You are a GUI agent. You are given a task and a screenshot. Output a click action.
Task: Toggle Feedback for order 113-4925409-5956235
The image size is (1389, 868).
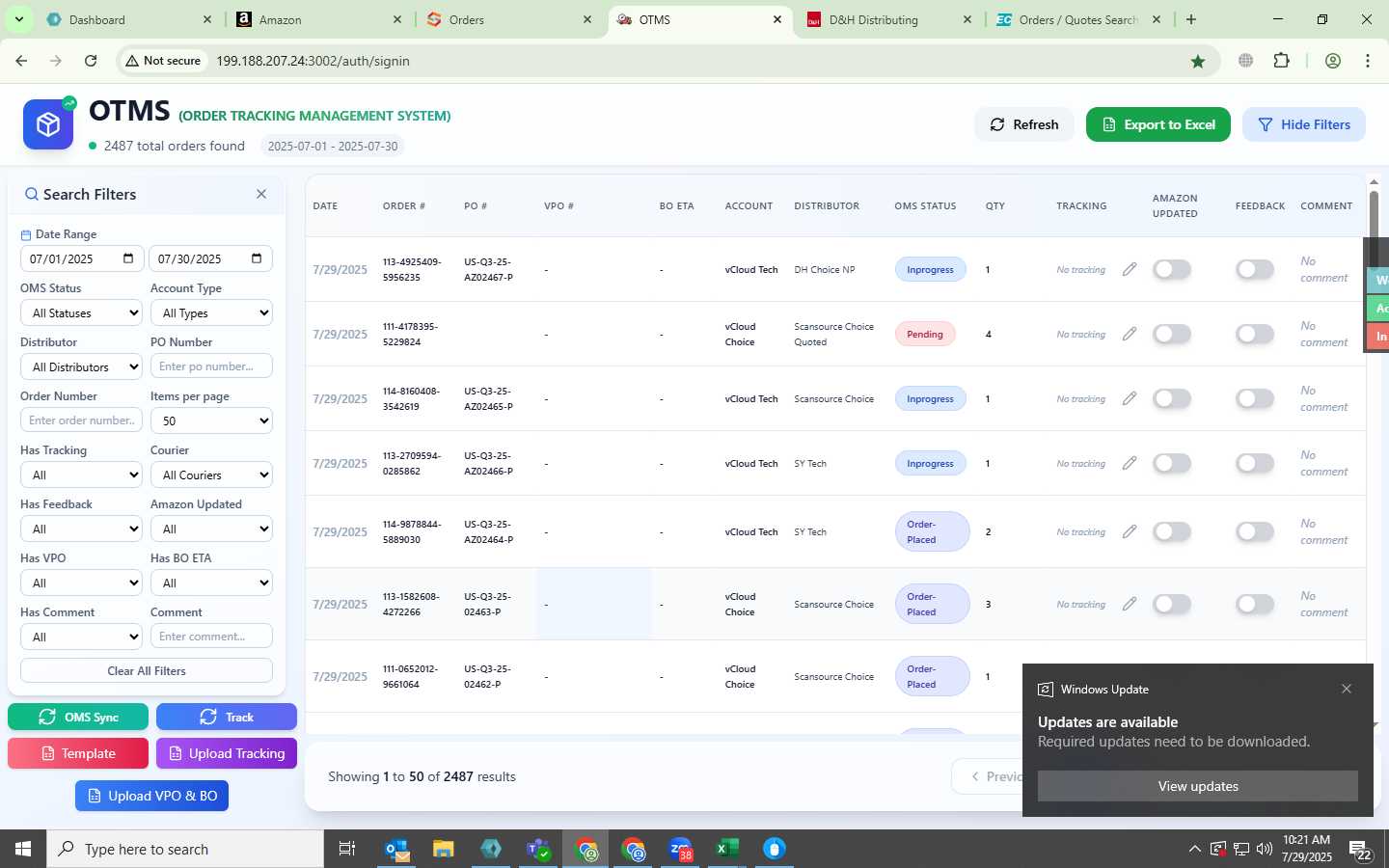coord(1255,269)
